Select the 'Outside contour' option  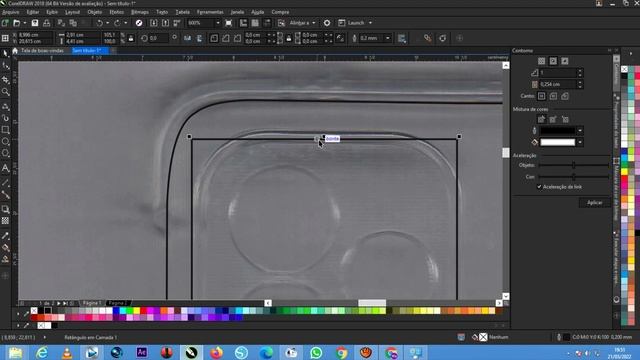coord(564,61)
